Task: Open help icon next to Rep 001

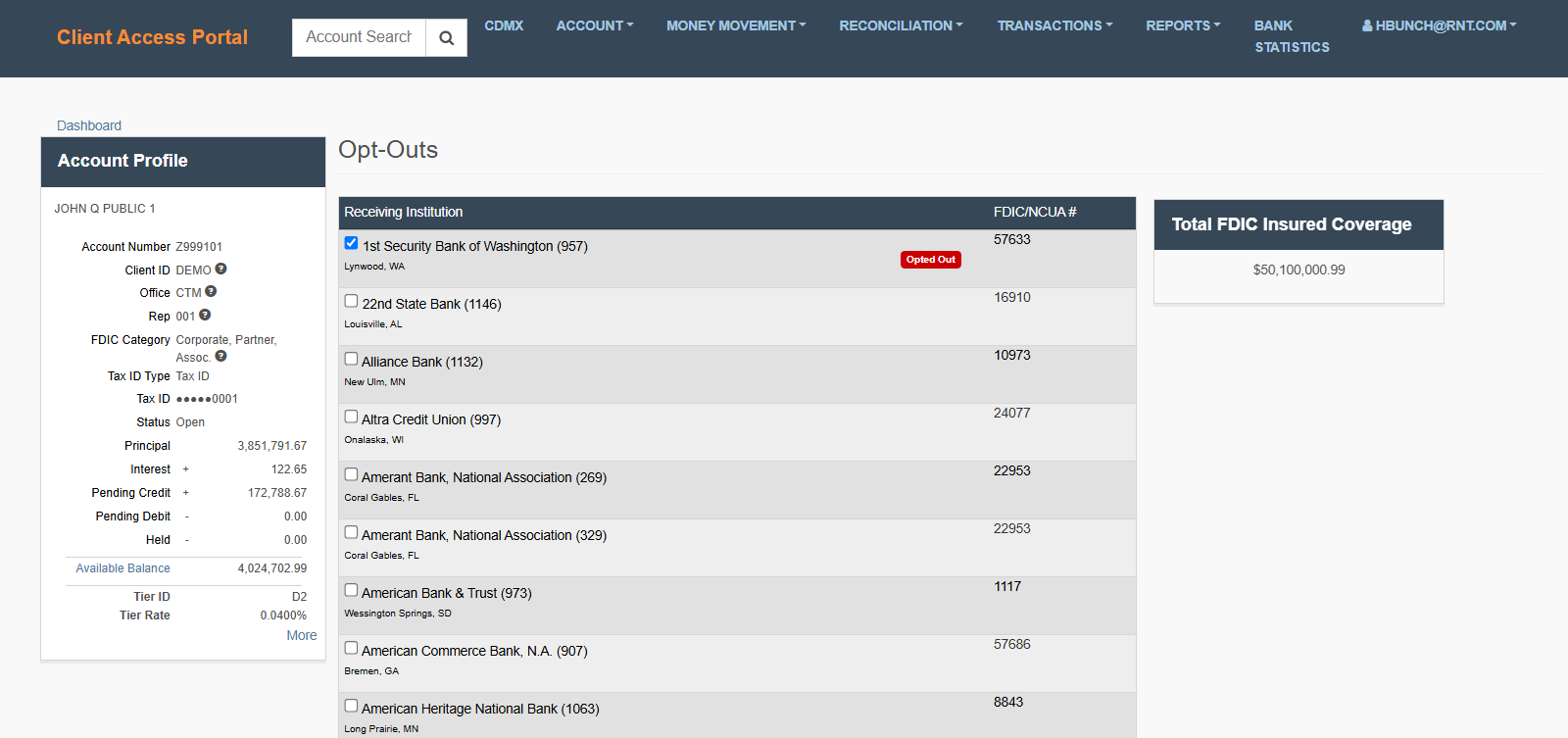Action: click(x=205, y=316)
